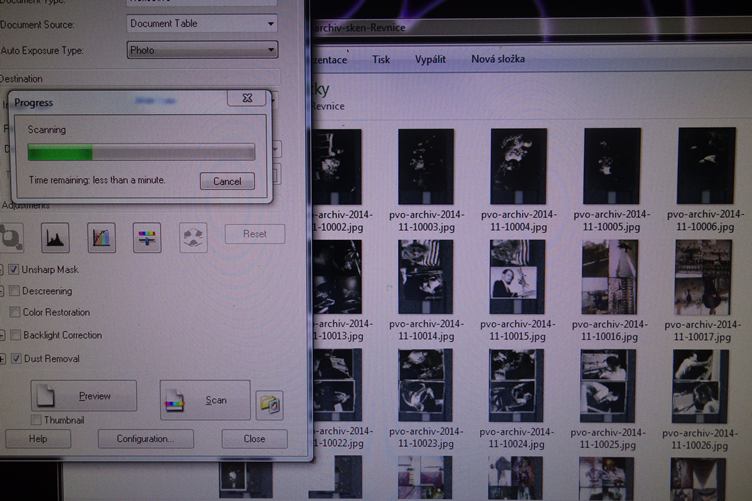The height and width of the screenshot is (501, 752).
Task: Open the Document Source dropdown
Action: click(202, 23)
